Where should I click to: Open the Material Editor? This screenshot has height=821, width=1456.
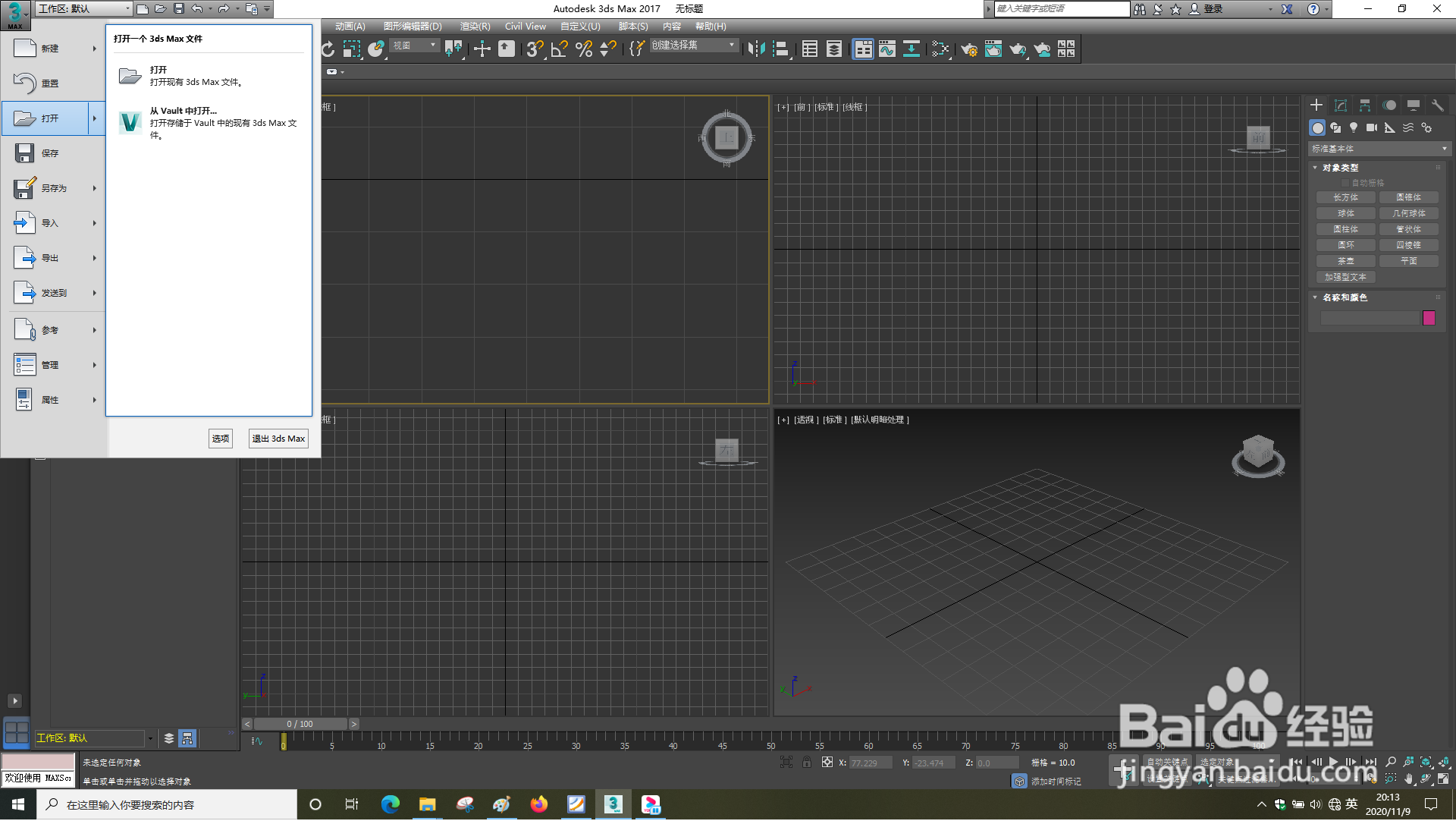941,49
